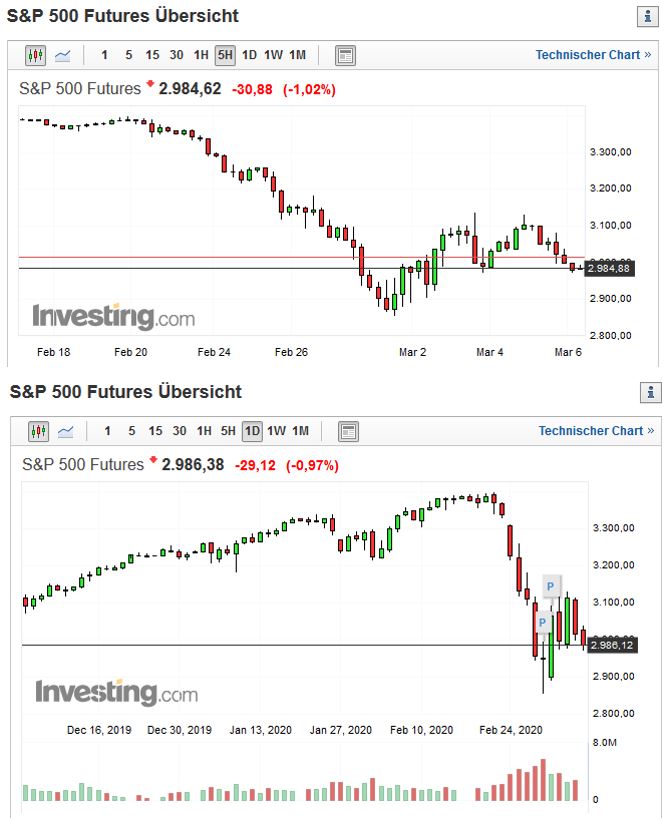Click the 2.984,88 price label on top chart
The width and height of the screenshot is (666, 821).
610,268
